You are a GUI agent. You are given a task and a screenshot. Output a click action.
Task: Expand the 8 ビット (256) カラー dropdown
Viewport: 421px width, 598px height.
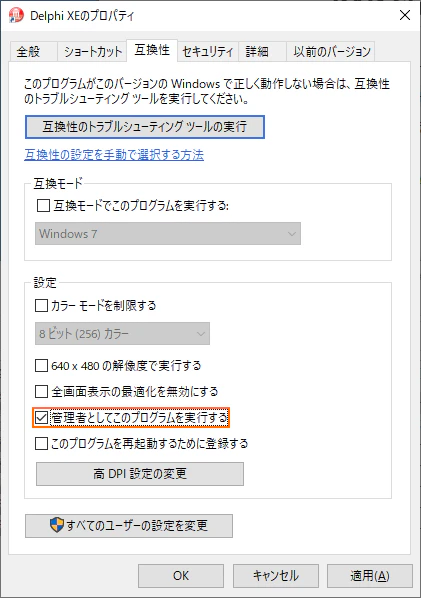(x=122, y=334)
